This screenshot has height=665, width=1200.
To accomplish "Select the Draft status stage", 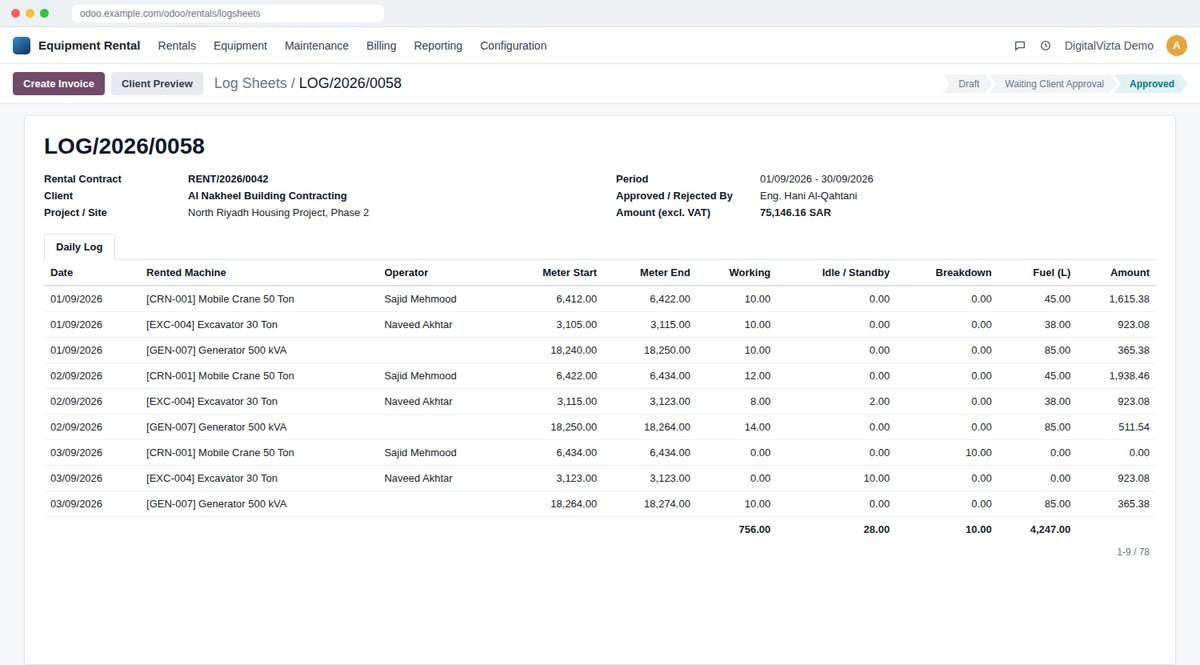I will 968,84.
